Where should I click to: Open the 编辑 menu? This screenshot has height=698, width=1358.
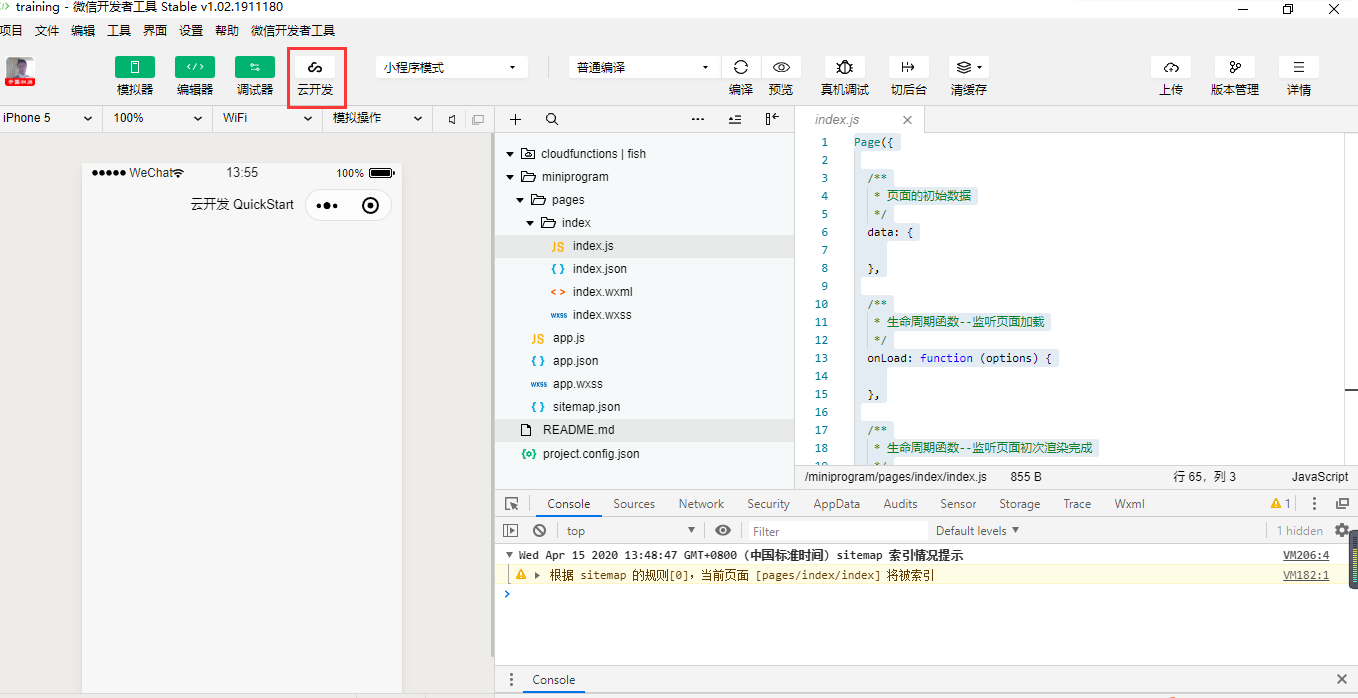tap(83, 31)
